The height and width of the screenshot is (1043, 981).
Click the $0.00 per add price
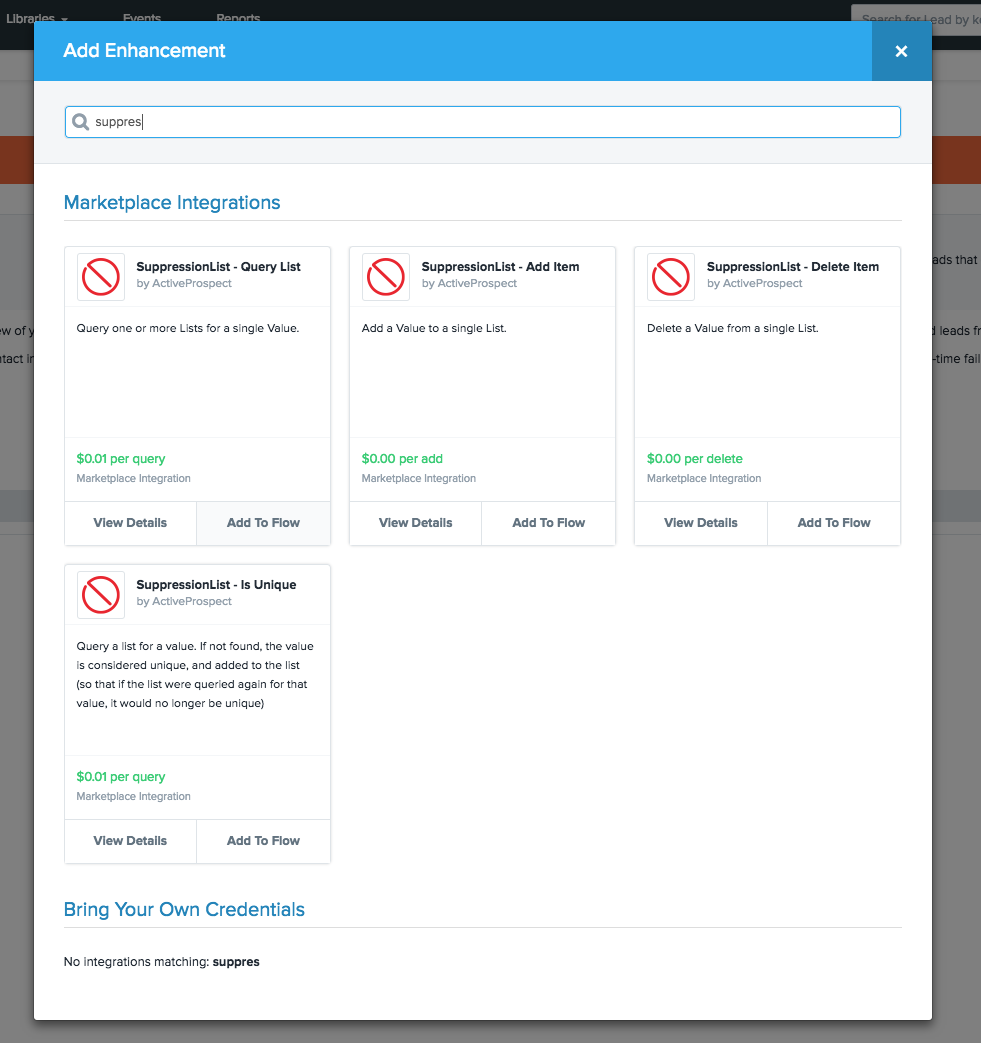pos(402,458)
